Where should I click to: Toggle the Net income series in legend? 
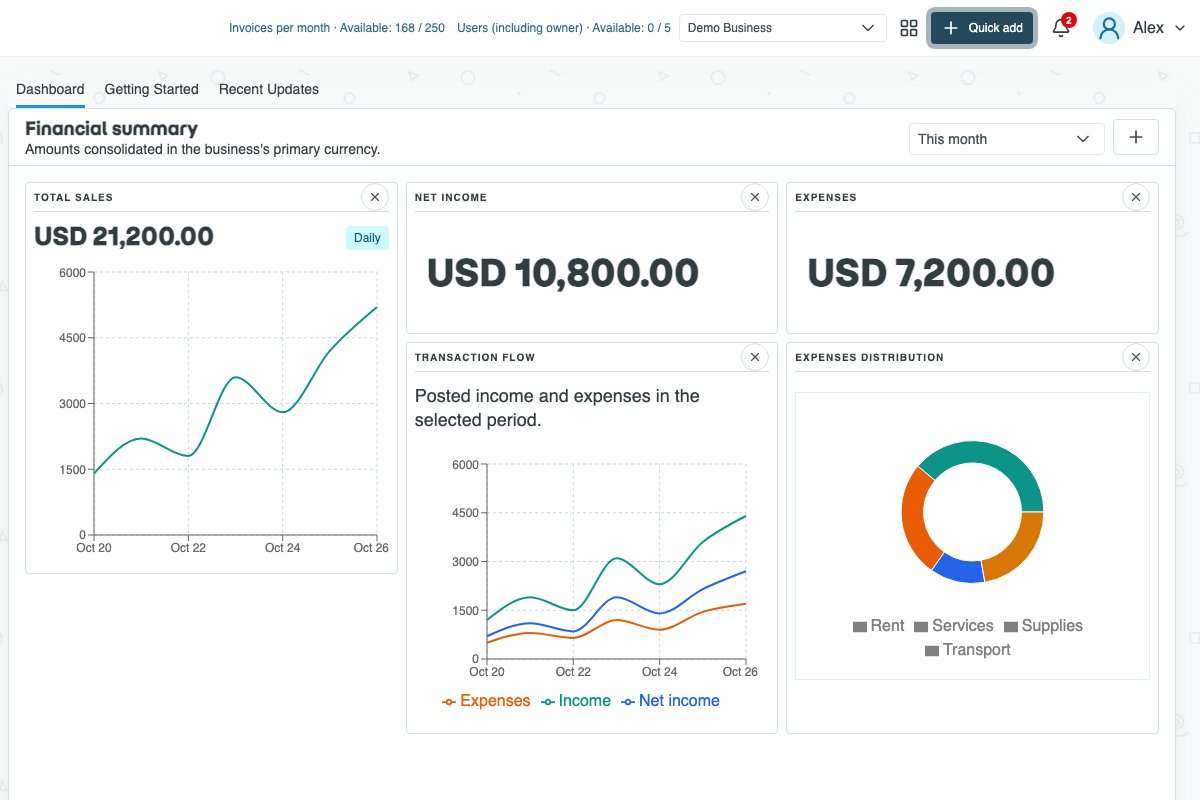pos(670,701)
